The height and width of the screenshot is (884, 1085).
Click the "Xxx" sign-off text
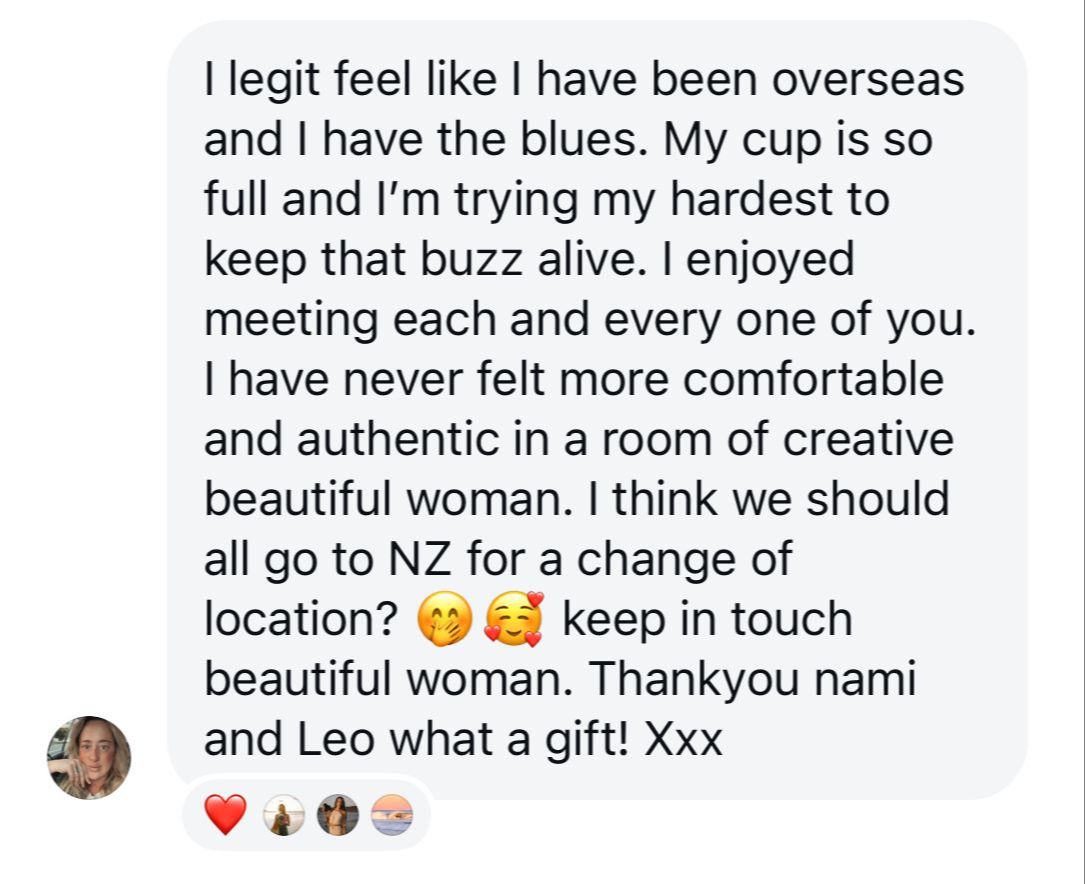click(684, 740)
